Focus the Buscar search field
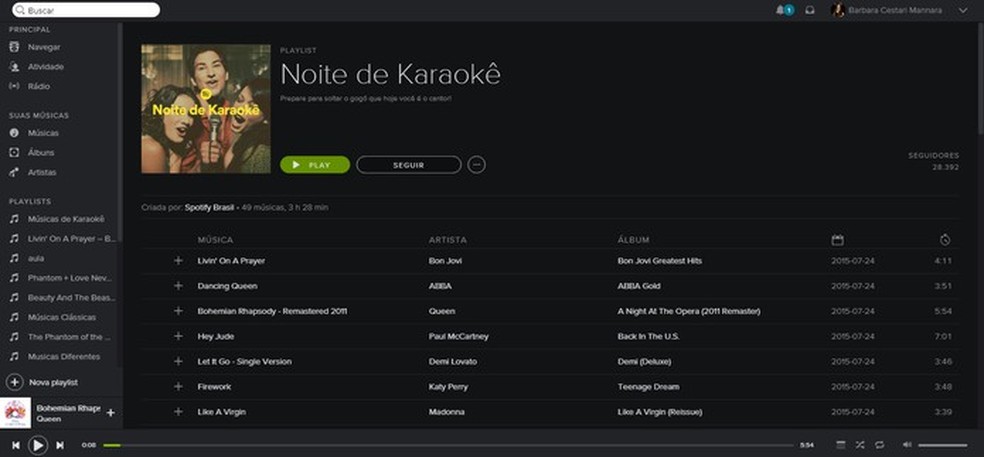This screenshot has height=457, width=984. pos(86,10)
